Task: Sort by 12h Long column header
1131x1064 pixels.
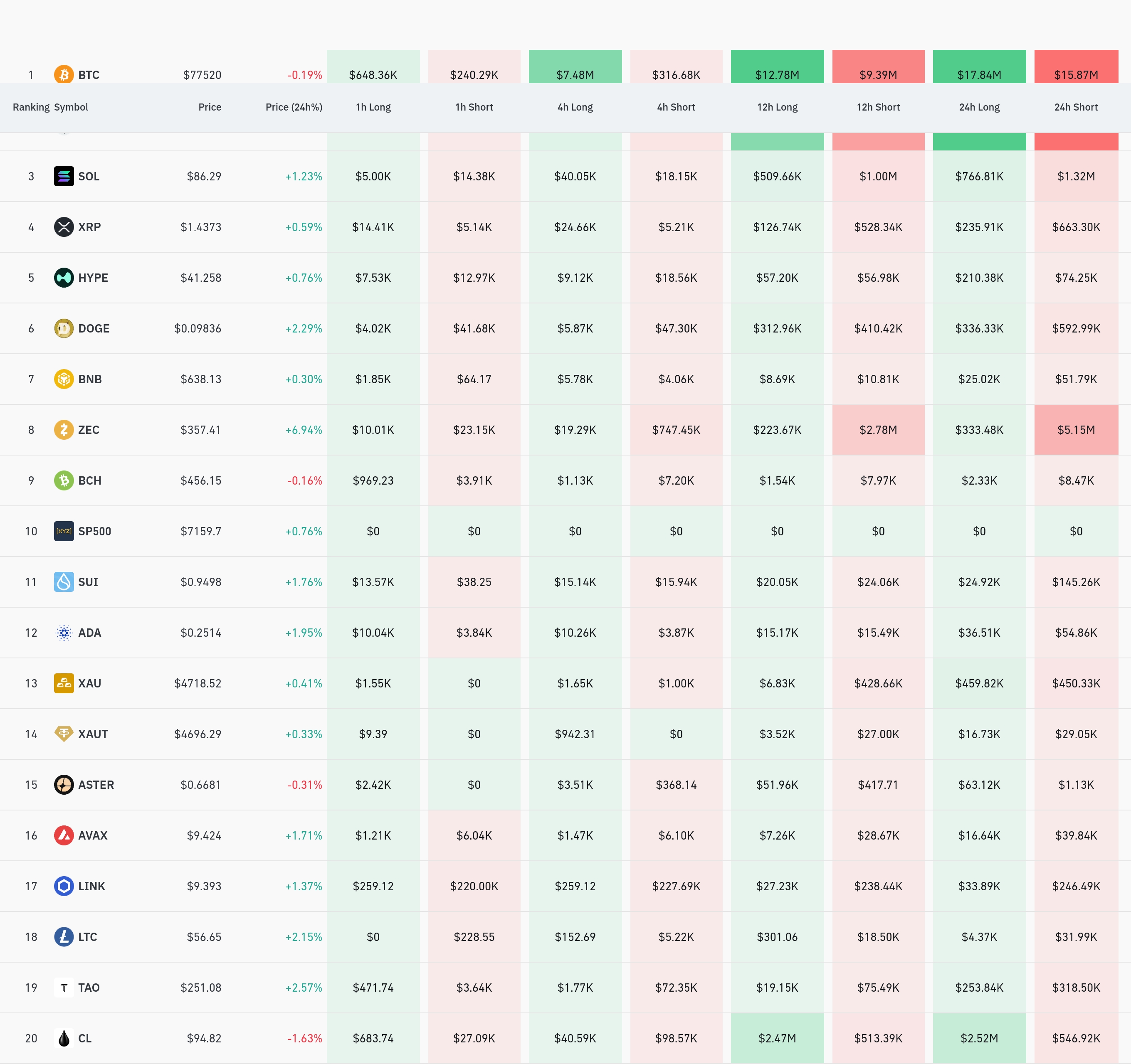Action: [x=777, y=107]
